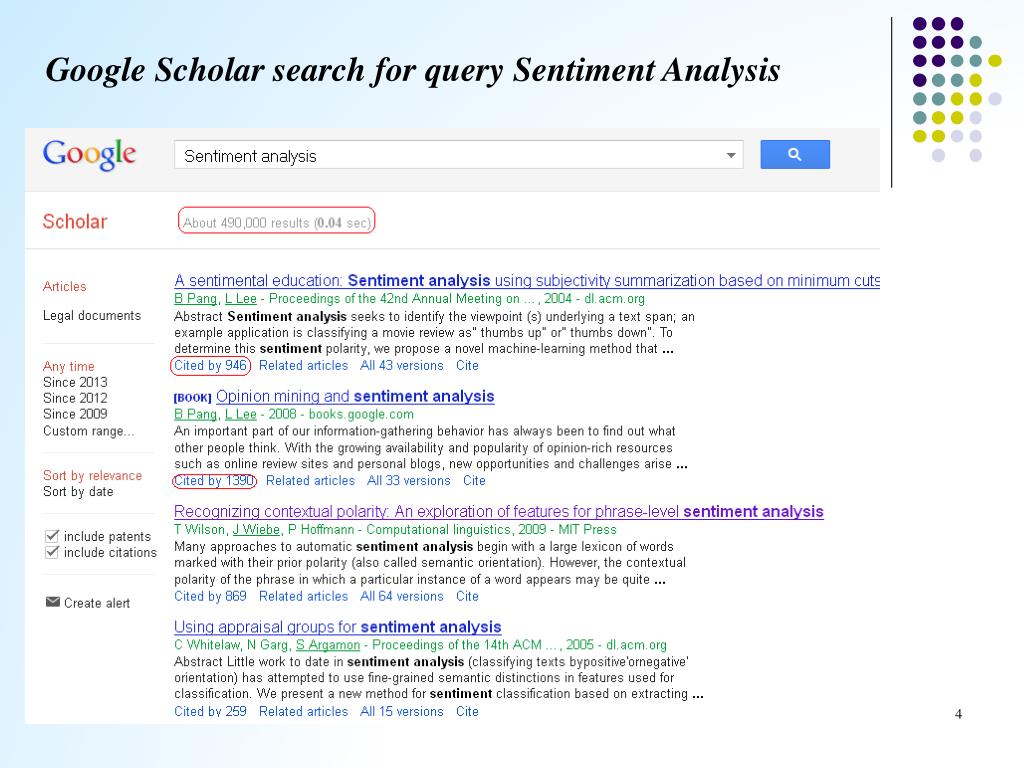This screenshot has height=768, width=1024.
Task: Click the blue magnifier search button
Action: [795, 154]
